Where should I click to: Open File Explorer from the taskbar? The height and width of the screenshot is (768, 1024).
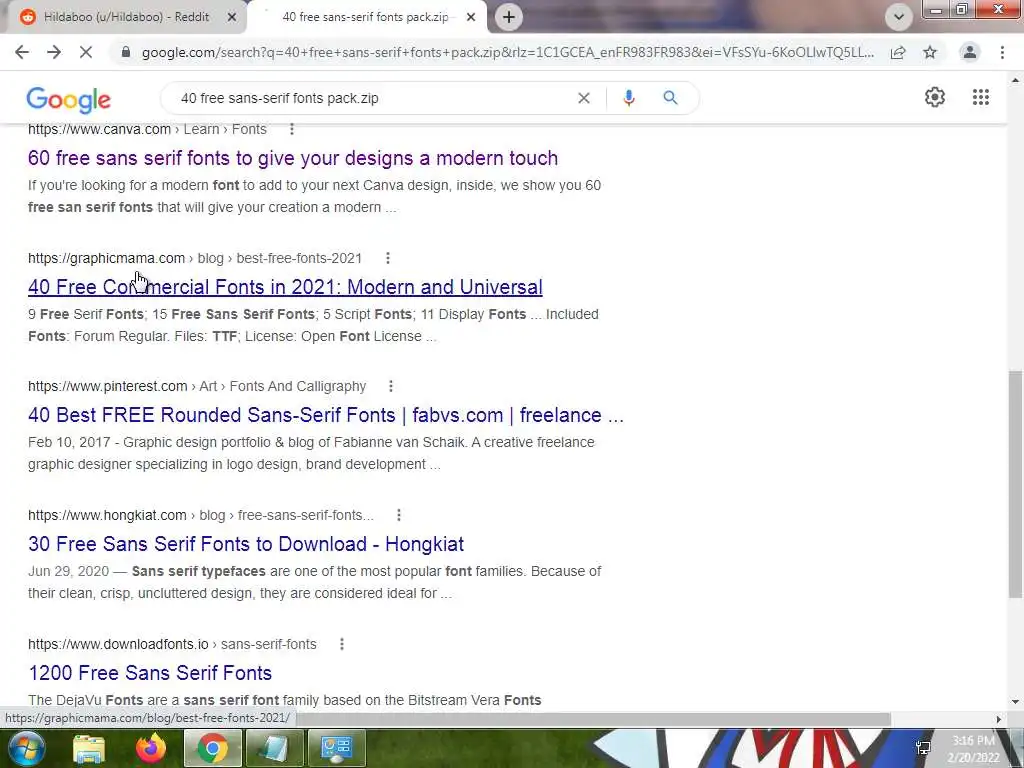coord(89,748)
